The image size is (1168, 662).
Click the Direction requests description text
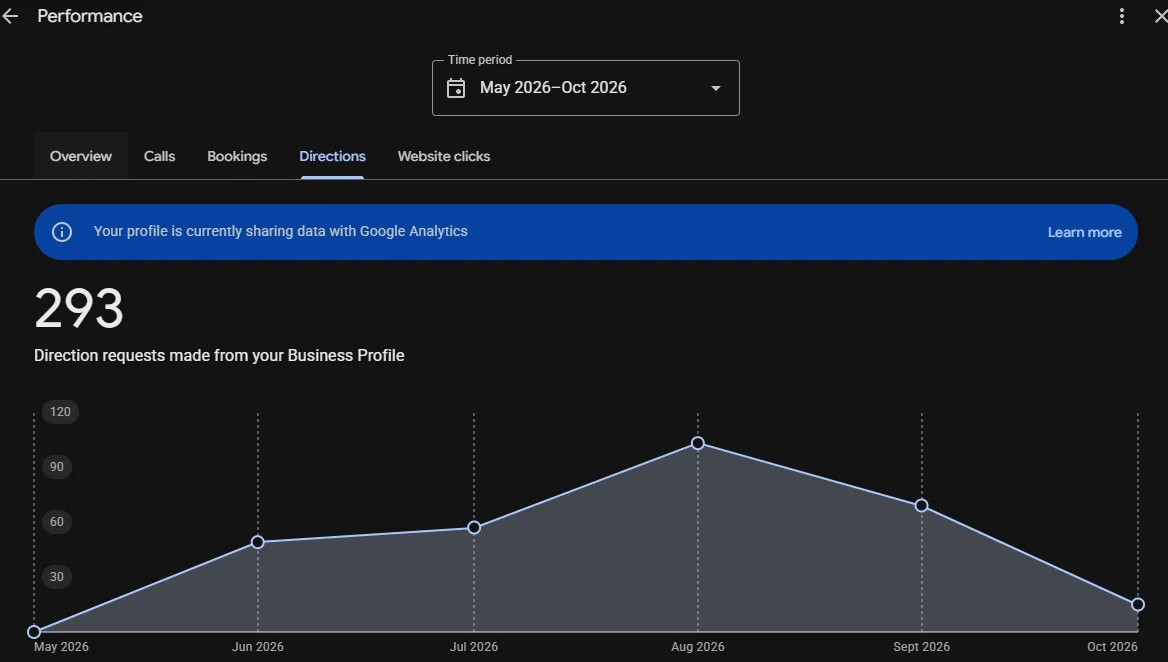click(x=219, y=355)
